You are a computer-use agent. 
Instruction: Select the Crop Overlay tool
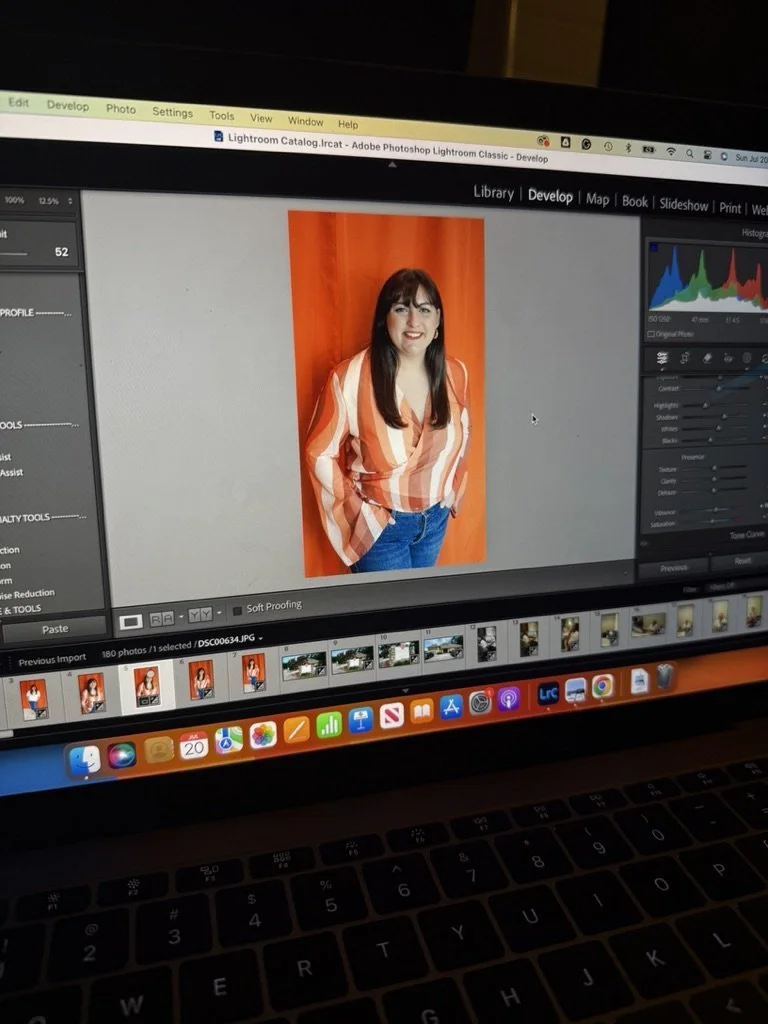(x=684, y=357)
